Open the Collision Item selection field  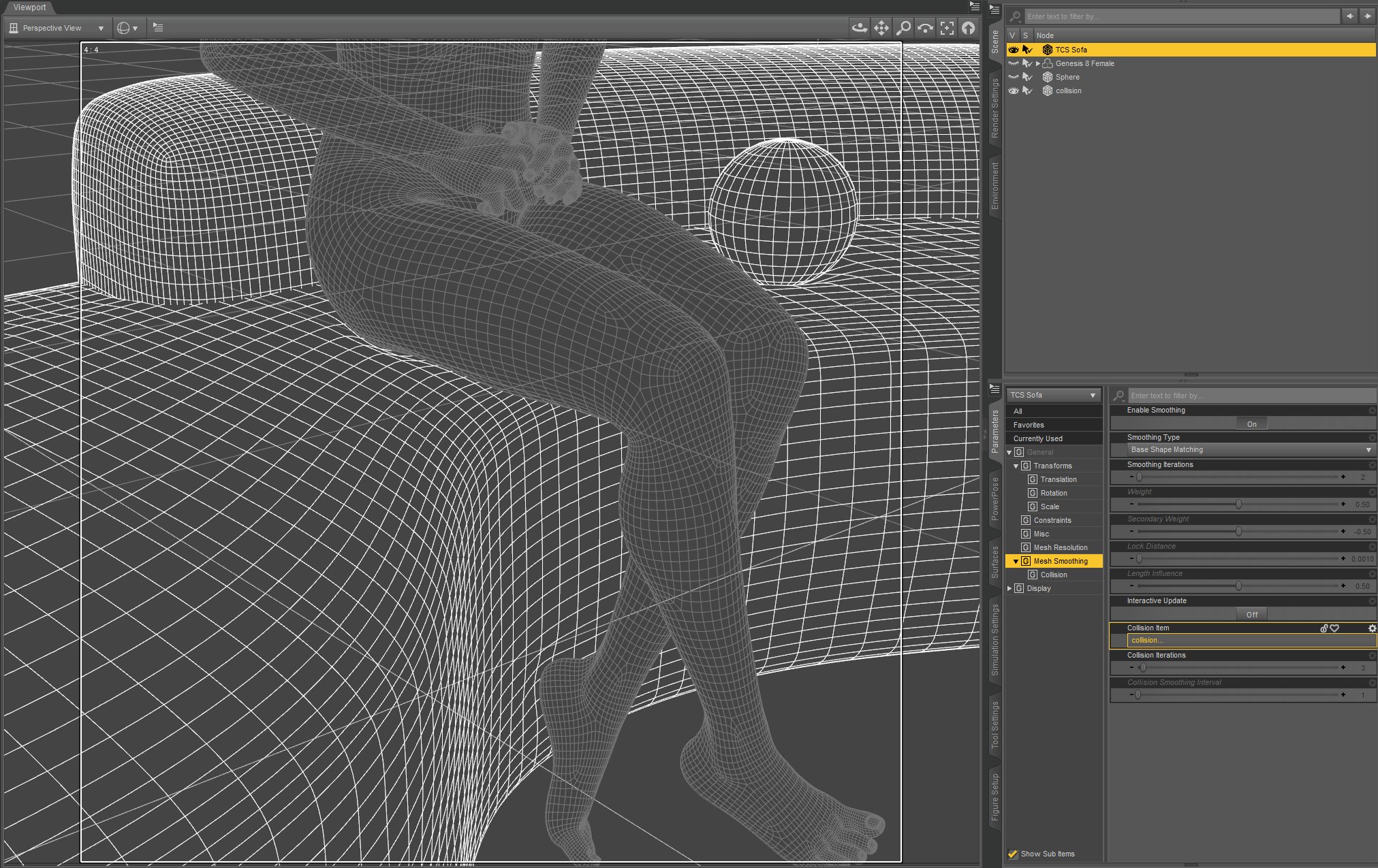tap(1251, 641)
